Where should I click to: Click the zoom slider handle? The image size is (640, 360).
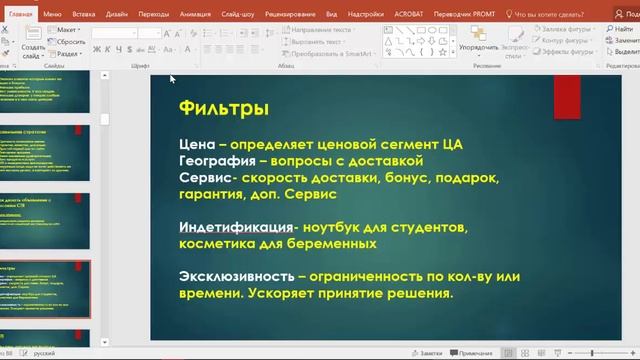[x=592, y=353]
